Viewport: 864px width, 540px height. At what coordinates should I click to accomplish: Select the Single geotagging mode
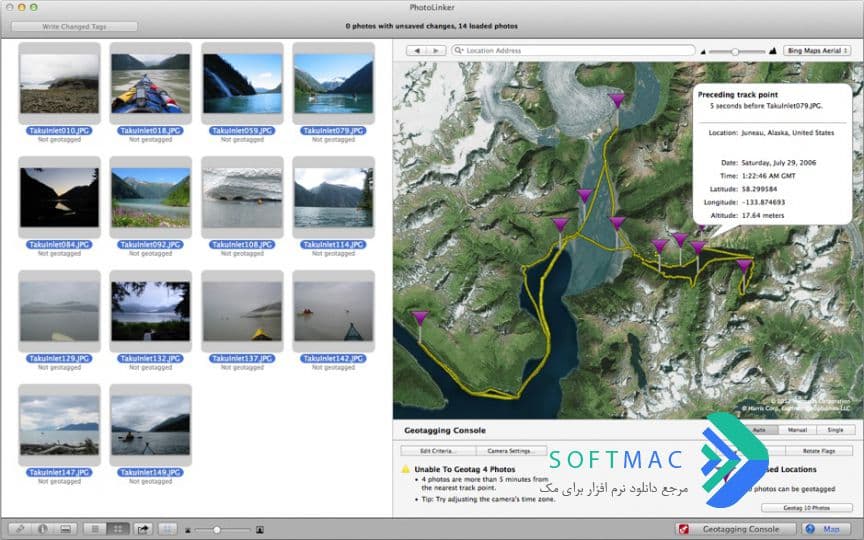coord(836,430)
